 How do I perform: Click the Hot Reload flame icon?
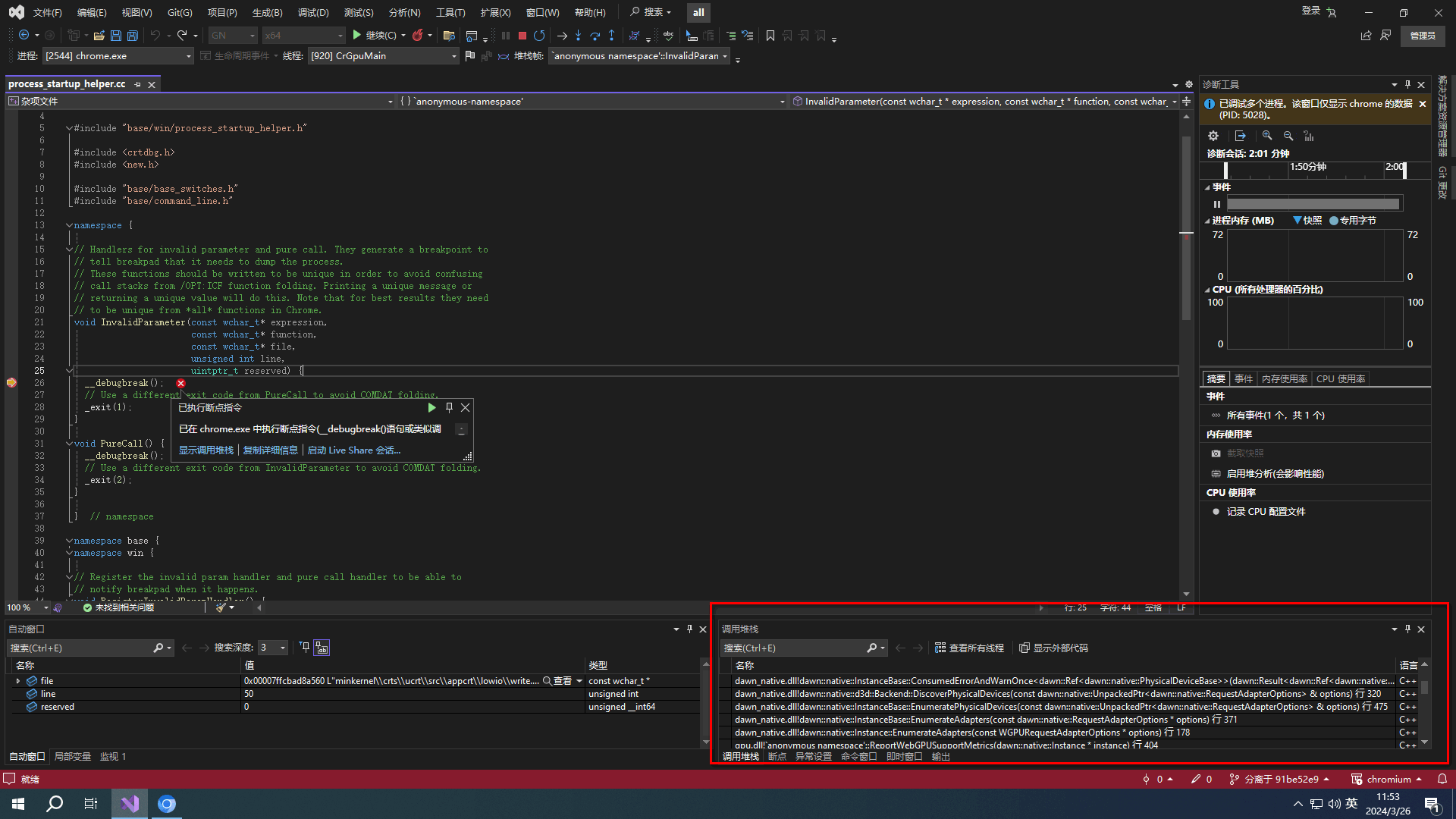tap(417, 36)
